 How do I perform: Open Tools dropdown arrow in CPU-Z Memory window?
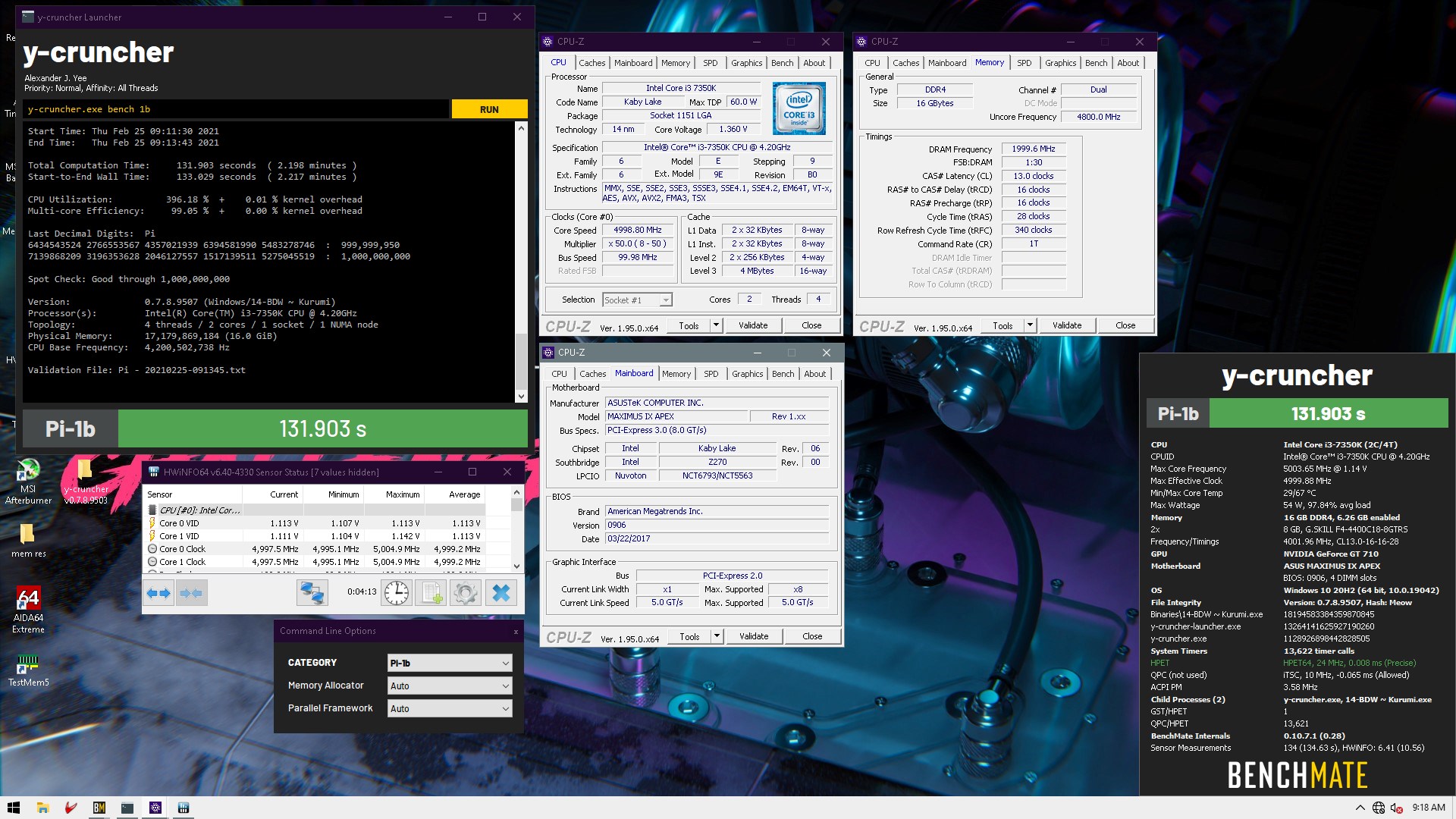1029,325
